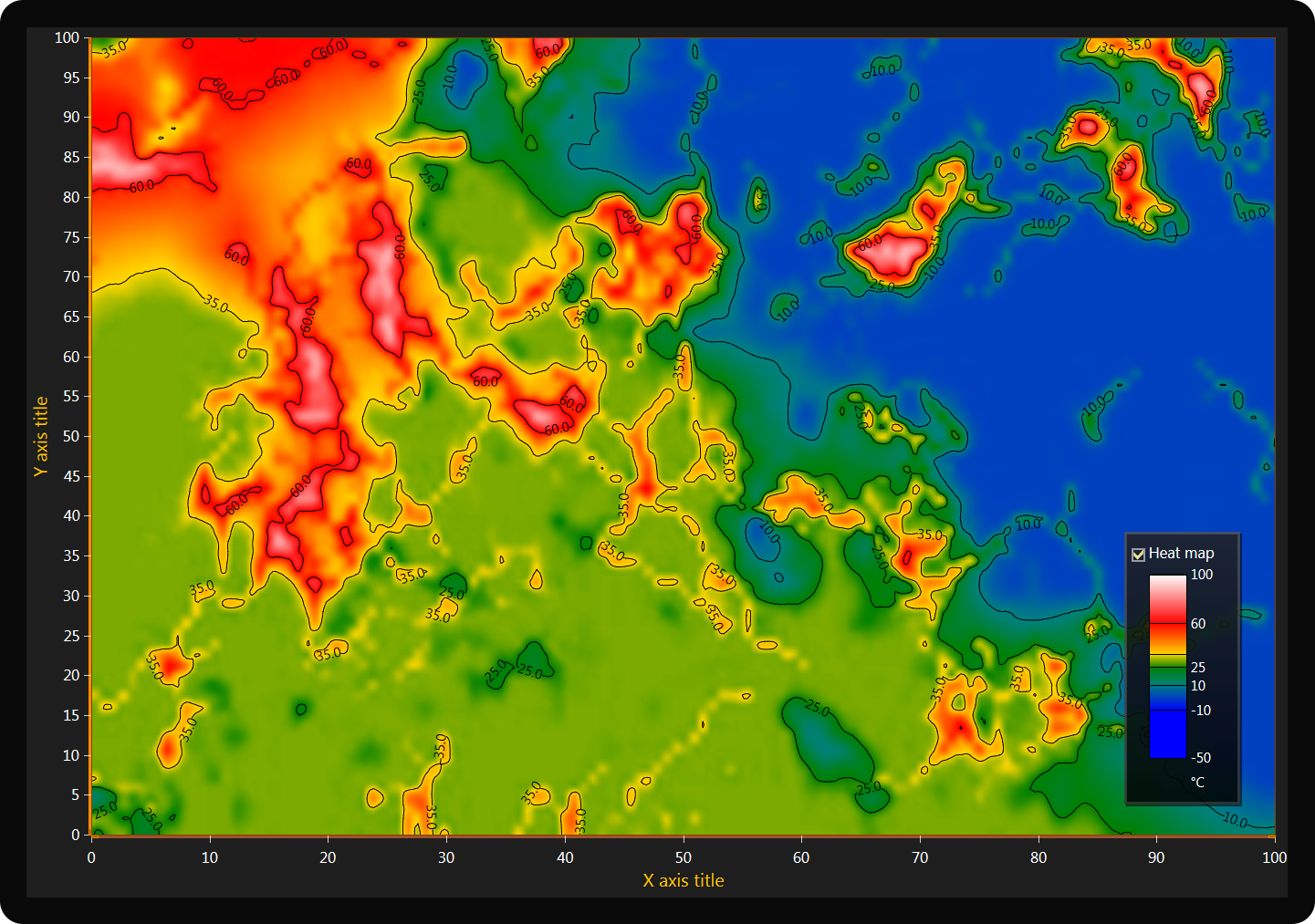Click the Y axis tick label 75
The height and width of the screenshot is (924, 1315).
(71, 237)
